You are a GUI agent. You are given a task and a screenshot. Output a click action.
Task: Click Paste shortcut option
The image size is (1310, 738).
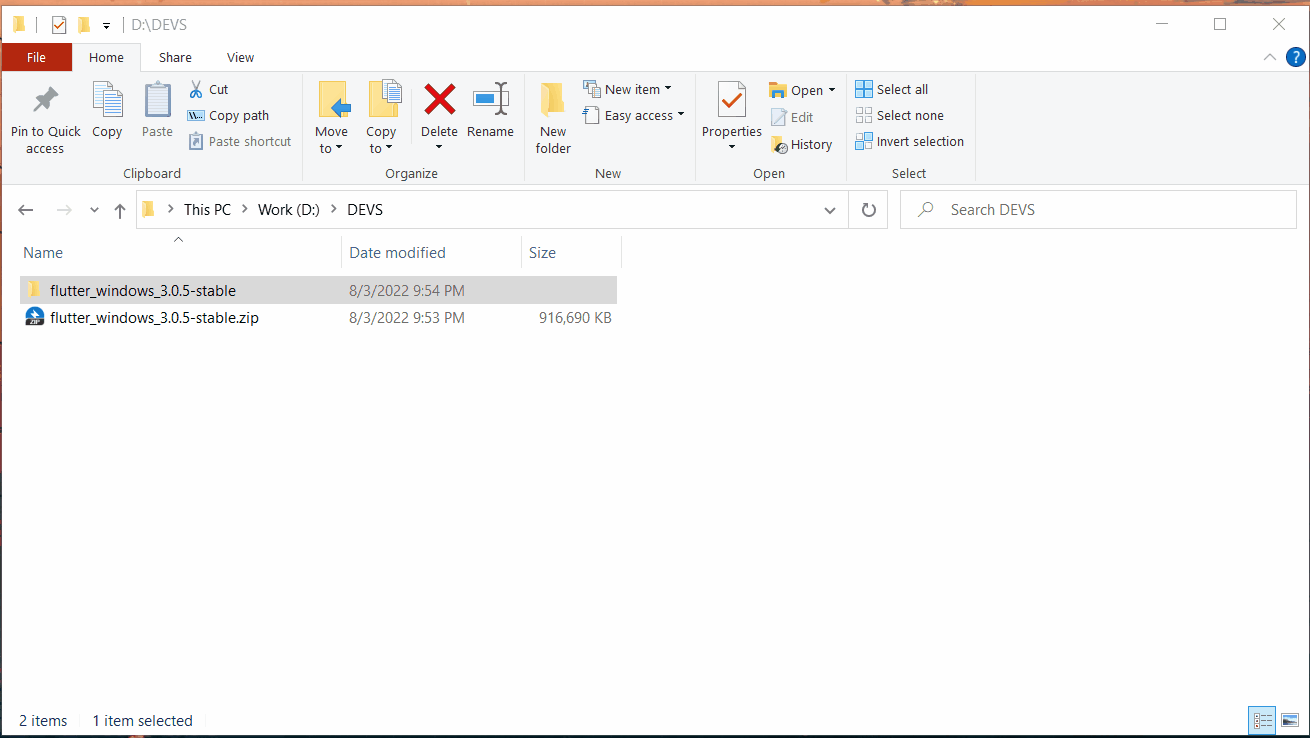240,141
